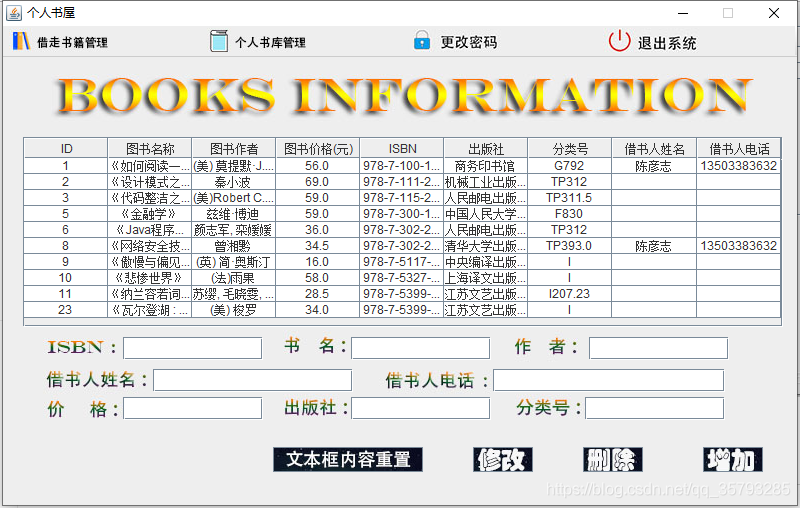Select price 56.0 cell
This screenshot has width=800, height=508.
317,166
